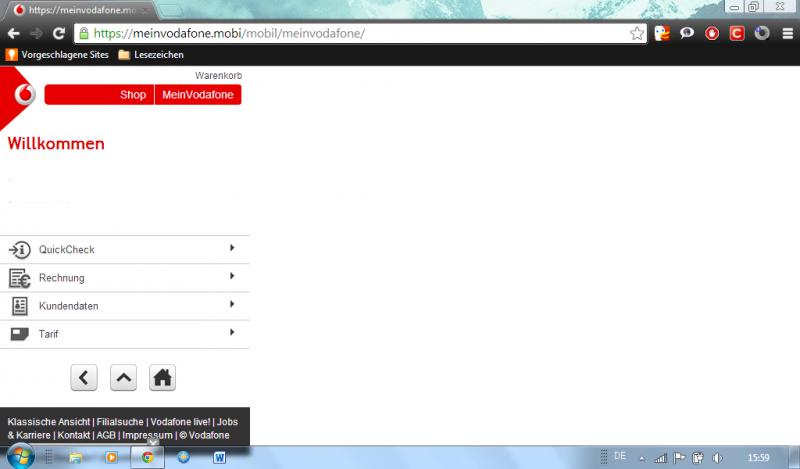Show hidden tray icons arrow
This screenshot has height=469, width=800.
point(642,458)
